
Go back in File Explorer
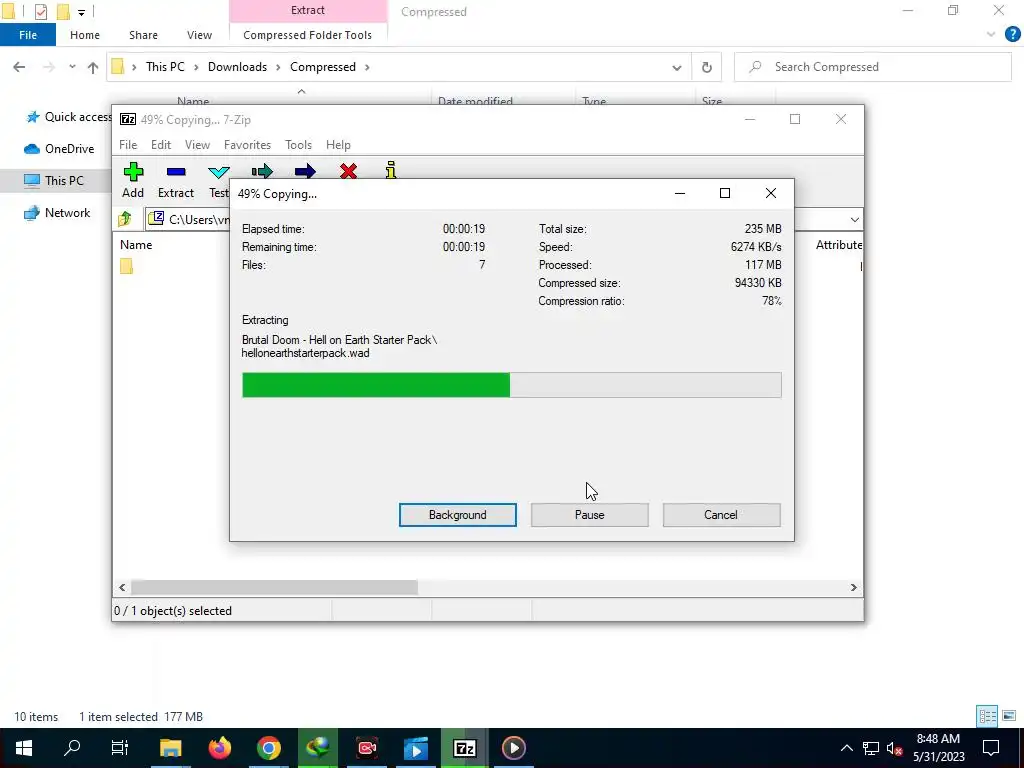[x=19, y=67]
